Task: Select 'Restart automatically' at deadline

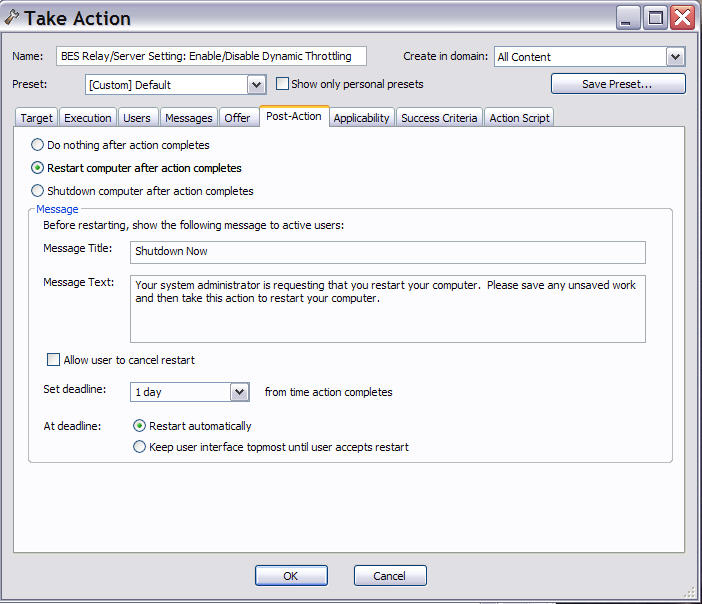Action: [140, 426]
